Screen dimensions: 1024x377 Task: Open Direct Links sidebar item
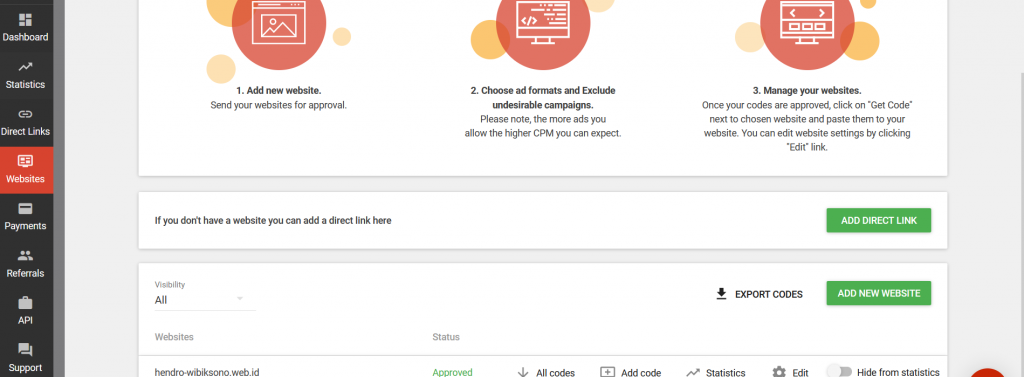pos(25,123)
